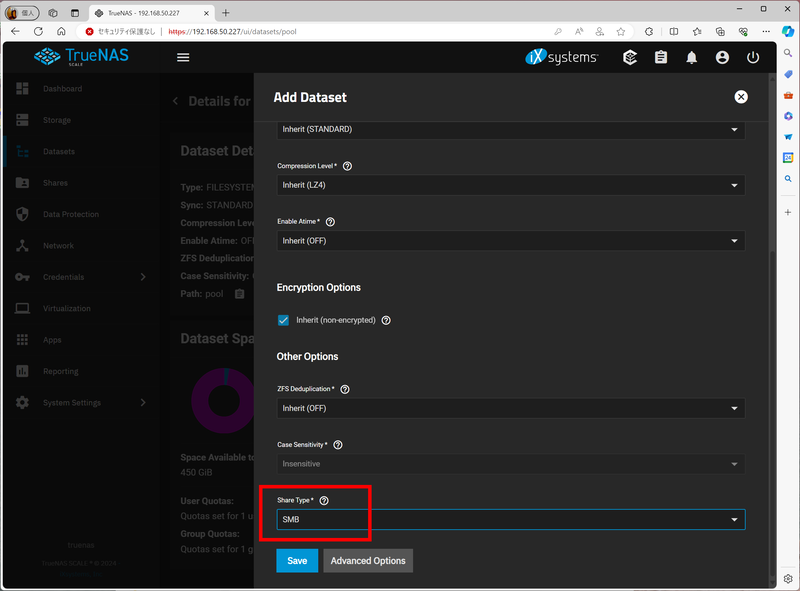The width and height of the screenshot is (800, 591).
Task: Open the Network configuration page
Action: [x=60, y=245]
